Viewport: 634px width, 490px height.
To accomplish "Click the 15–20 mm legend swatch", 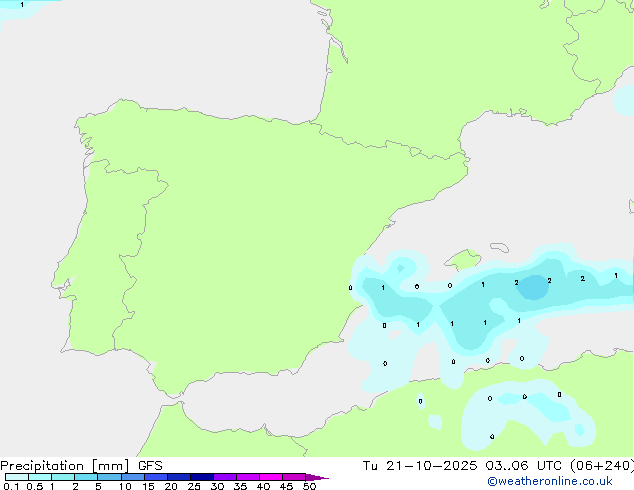I will (x=156, y=477).
